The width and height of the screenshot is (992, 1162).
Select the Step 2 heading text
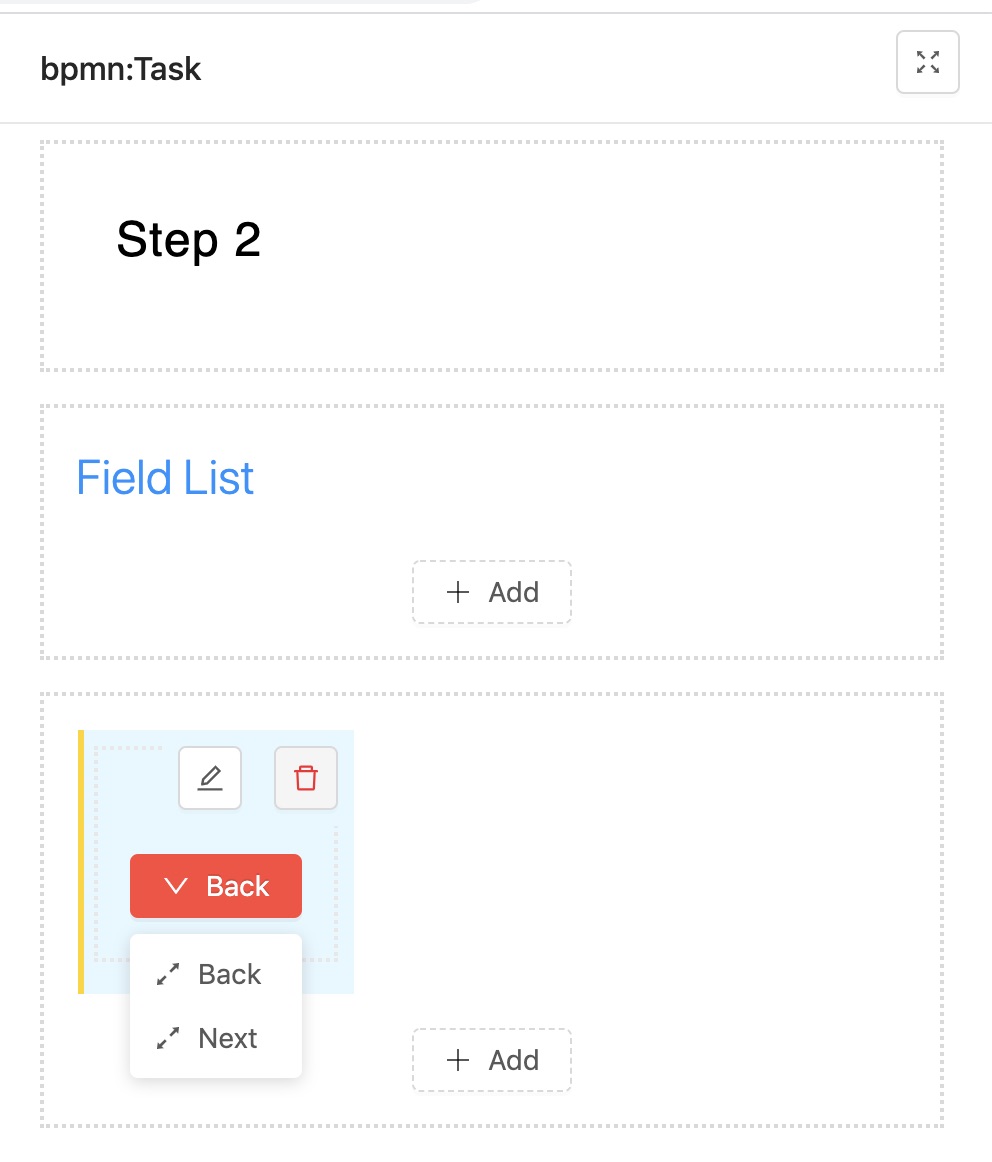coord(189,240)
